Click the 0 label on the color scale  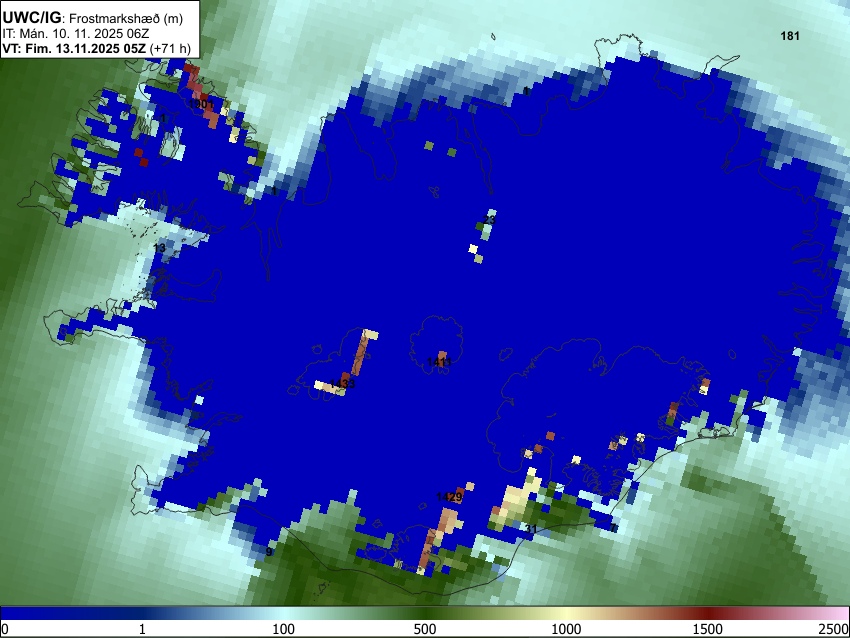[x=5, y=629]
